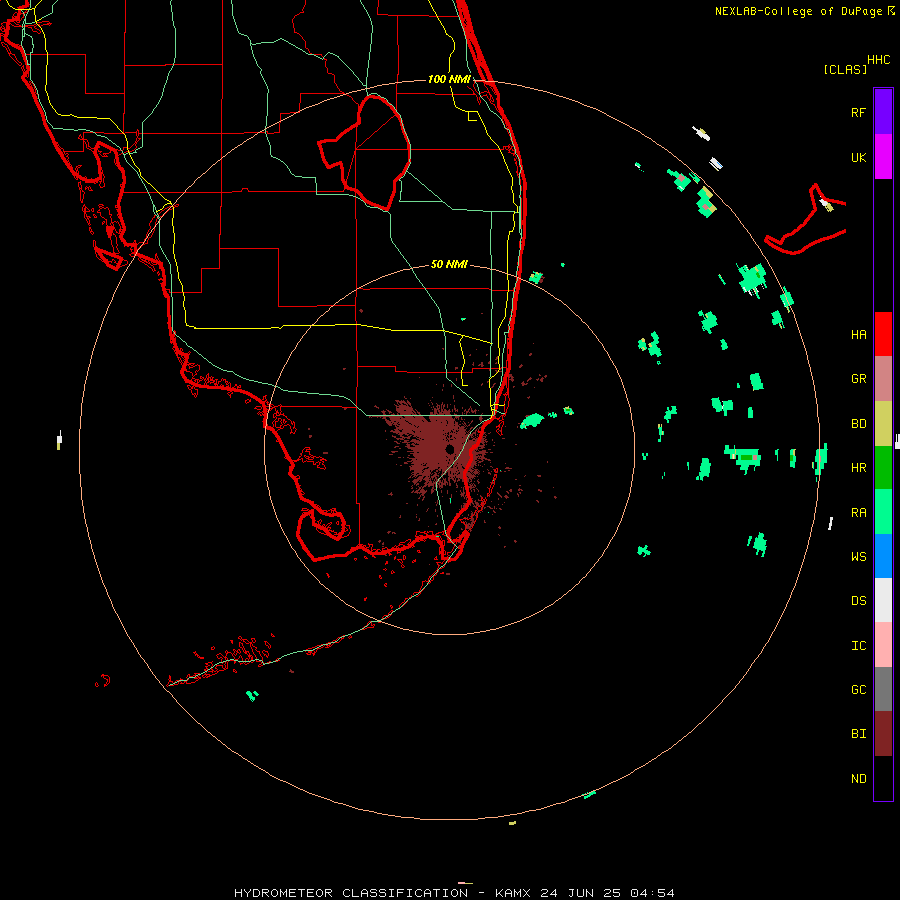Click the WS legend label
Screen dimensions: 900x900
click(x=858, y=557)
